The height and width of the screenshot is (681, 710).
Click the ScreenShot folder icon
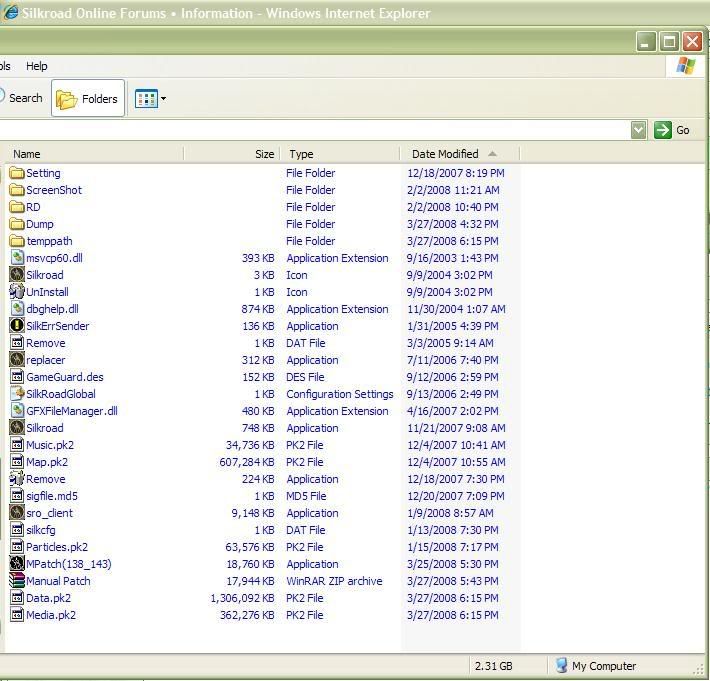pyautogui.click(x=17, y=190)
